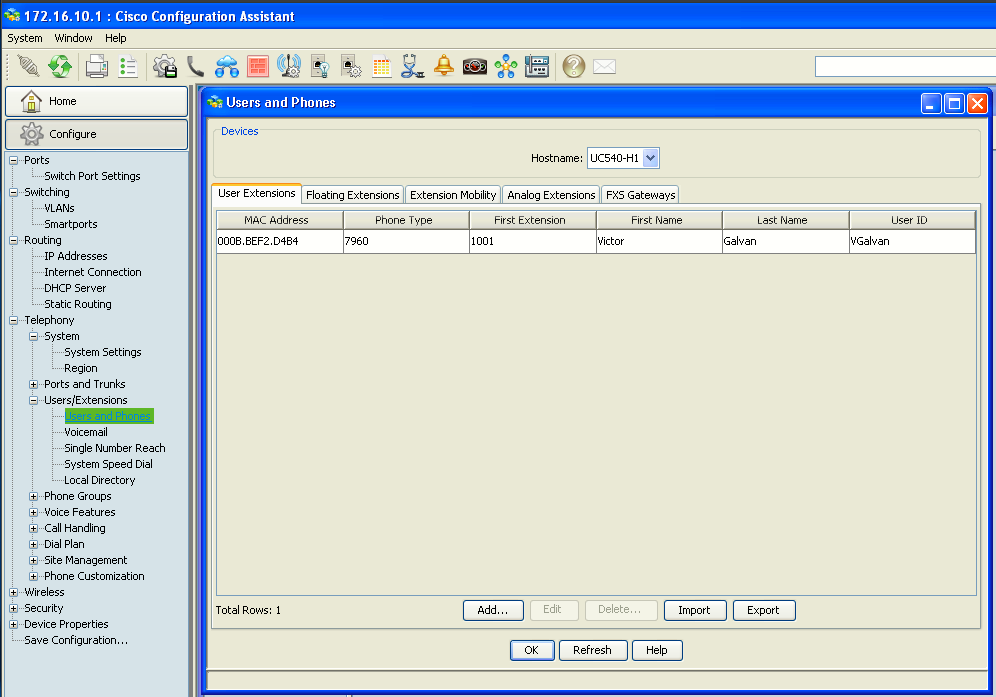Click the VGalvan User ID cell
Screen dimensions: 996x697
click(912, 241)
